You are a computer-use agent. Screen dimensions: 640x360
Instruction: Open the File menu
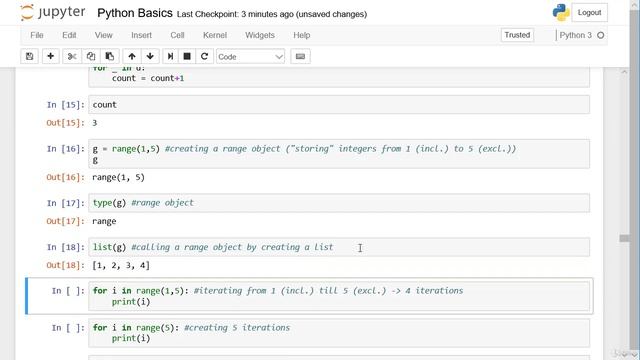(37, 35)
